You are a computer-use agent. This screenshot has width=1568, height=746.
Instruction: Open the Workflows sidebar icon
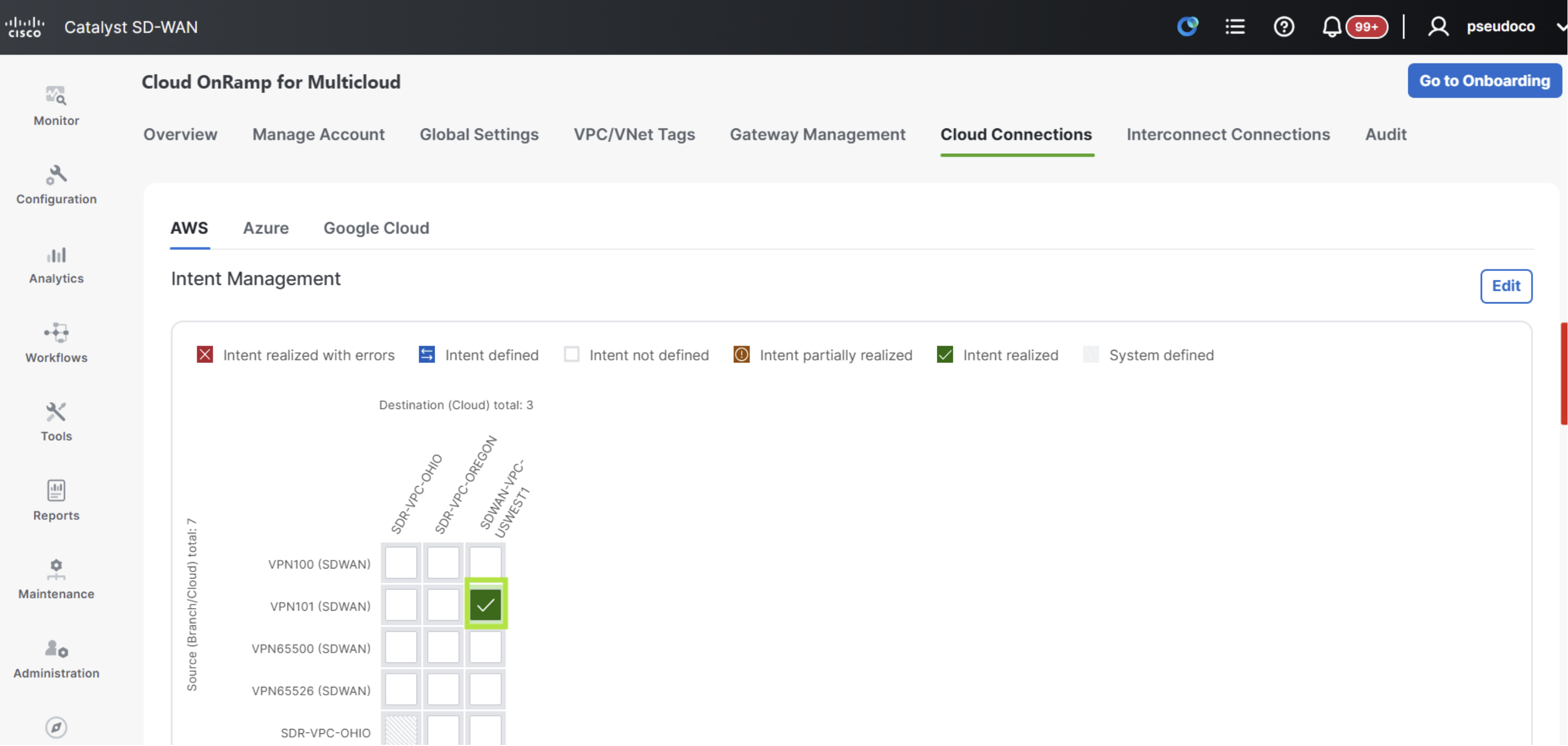click(56, 333)
